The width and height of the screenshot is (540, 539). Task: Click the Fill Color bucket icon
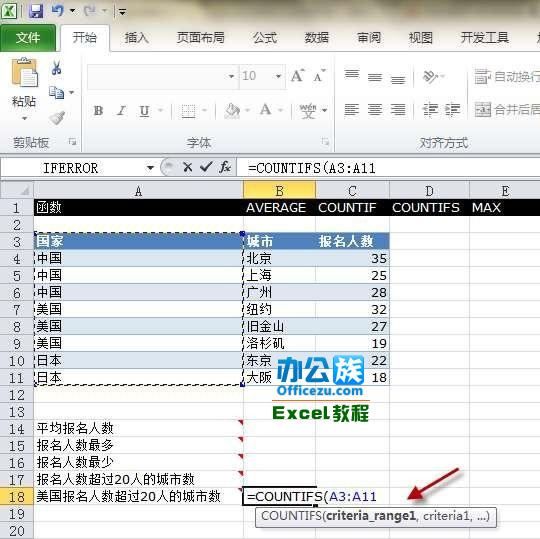232,111
